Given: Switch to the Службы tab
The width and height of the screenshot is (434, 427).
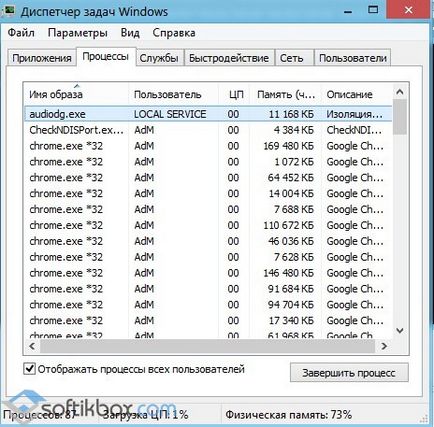Looking at the screenshot, I should point(159,58).
